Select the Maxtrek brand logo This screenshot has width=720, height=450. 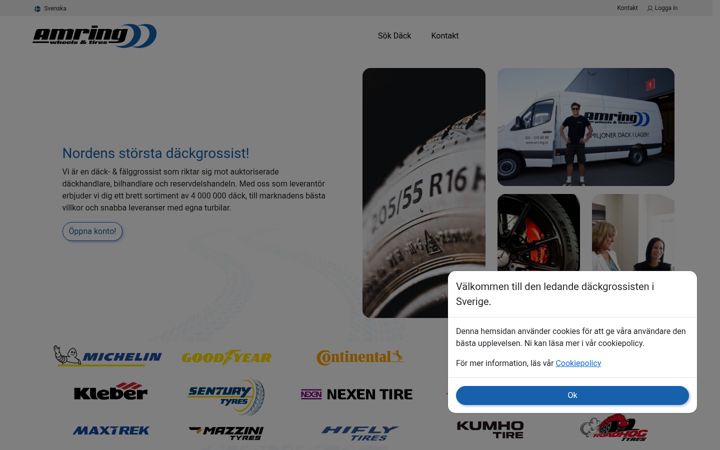coord(111,431)
